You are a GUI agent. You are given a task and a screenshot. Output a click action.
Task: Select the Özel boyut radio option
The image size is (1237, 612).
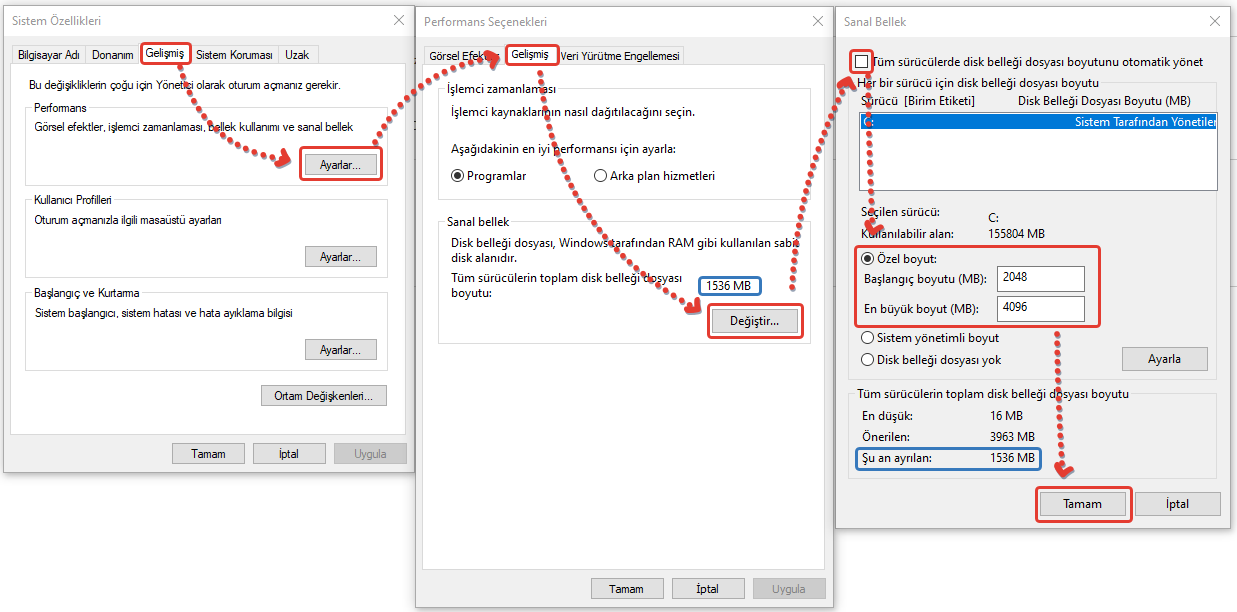pyautogui.click(x=868, y=258)
